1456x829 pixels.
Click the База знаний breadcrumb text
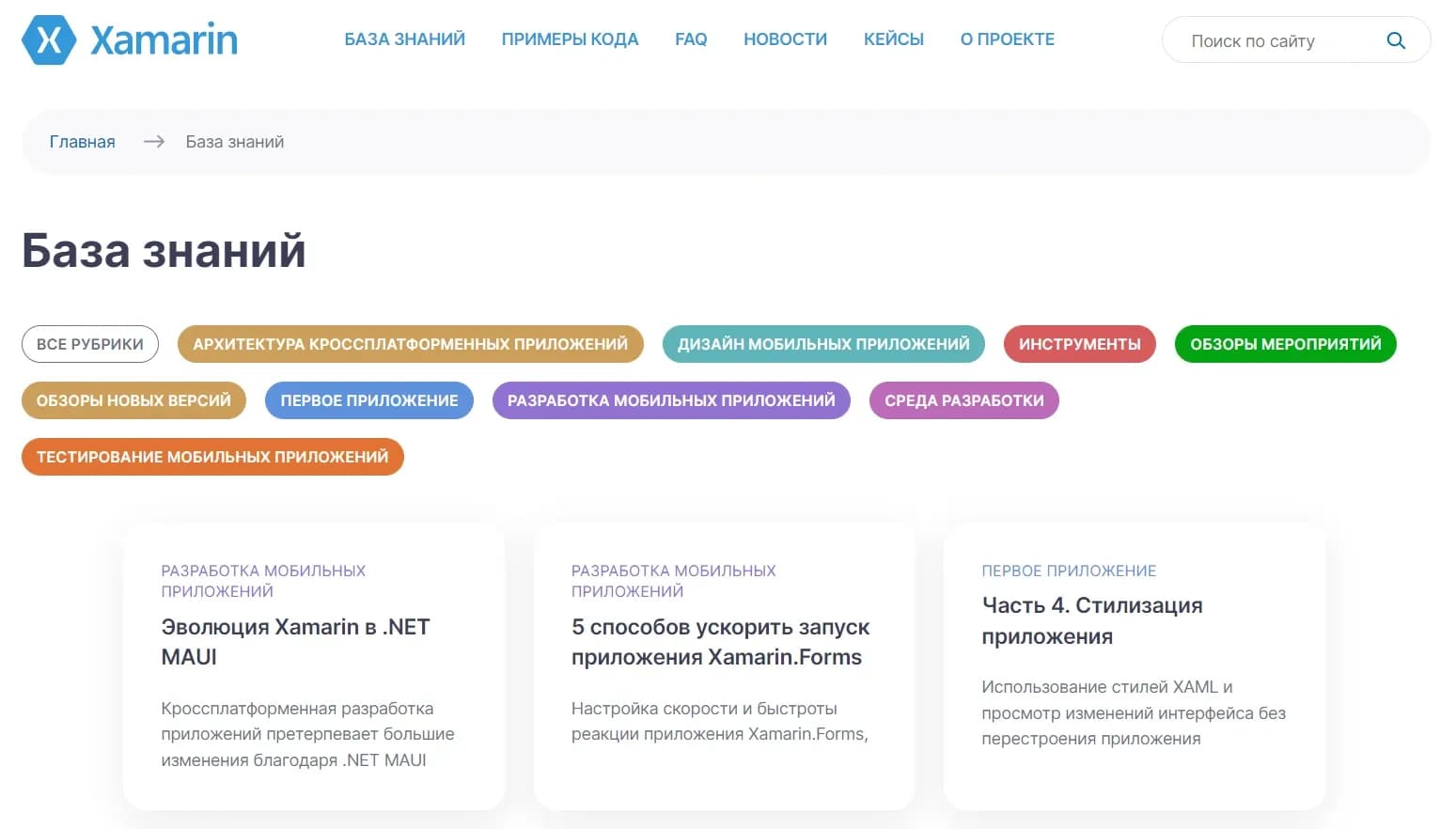[235, 142]
